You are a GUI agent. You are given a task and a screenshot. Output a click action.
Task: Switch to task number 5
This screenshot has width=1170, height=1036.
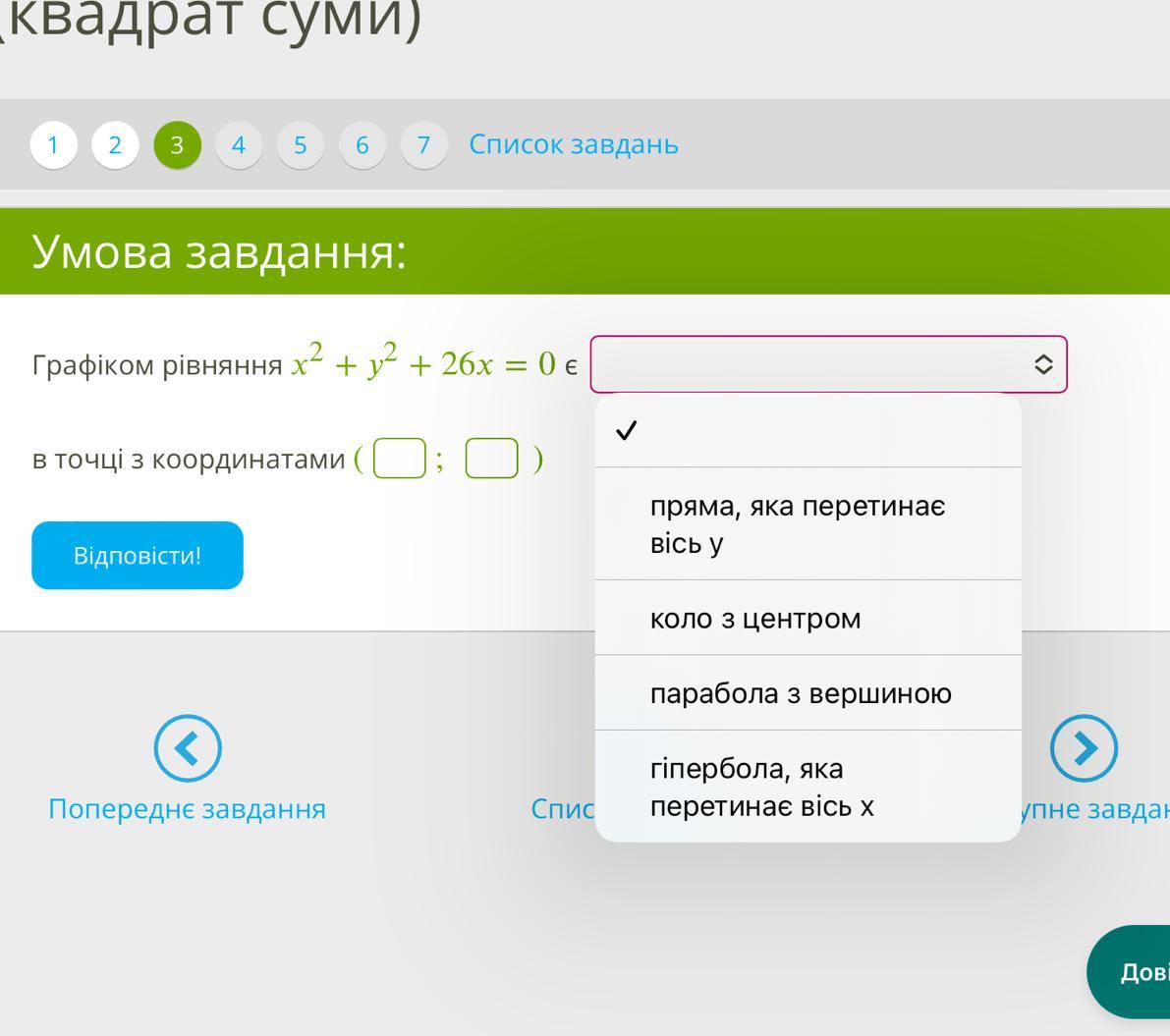click(x=301, y=145)
